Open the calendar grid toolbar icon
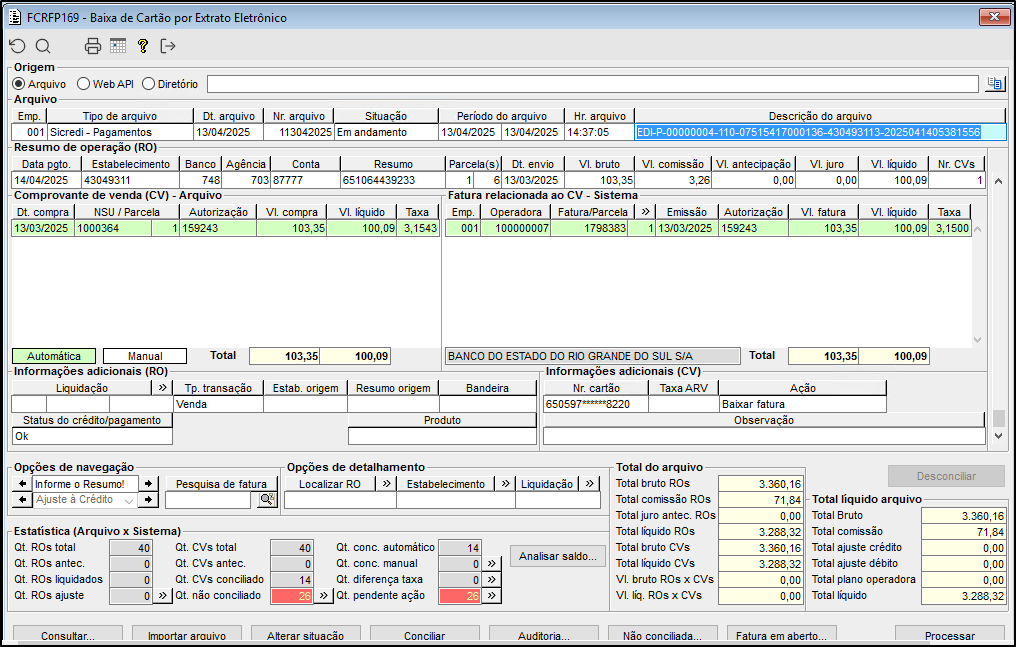This screenshot has width=1016, height=647. tap(118, 46)
